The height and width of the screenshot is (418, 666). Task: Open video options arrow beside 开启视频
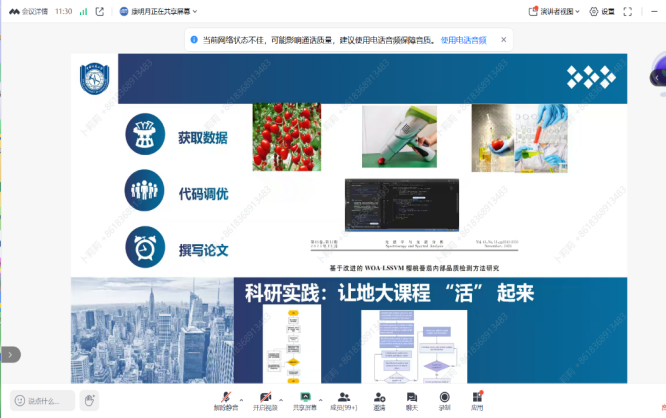(281, 400)
